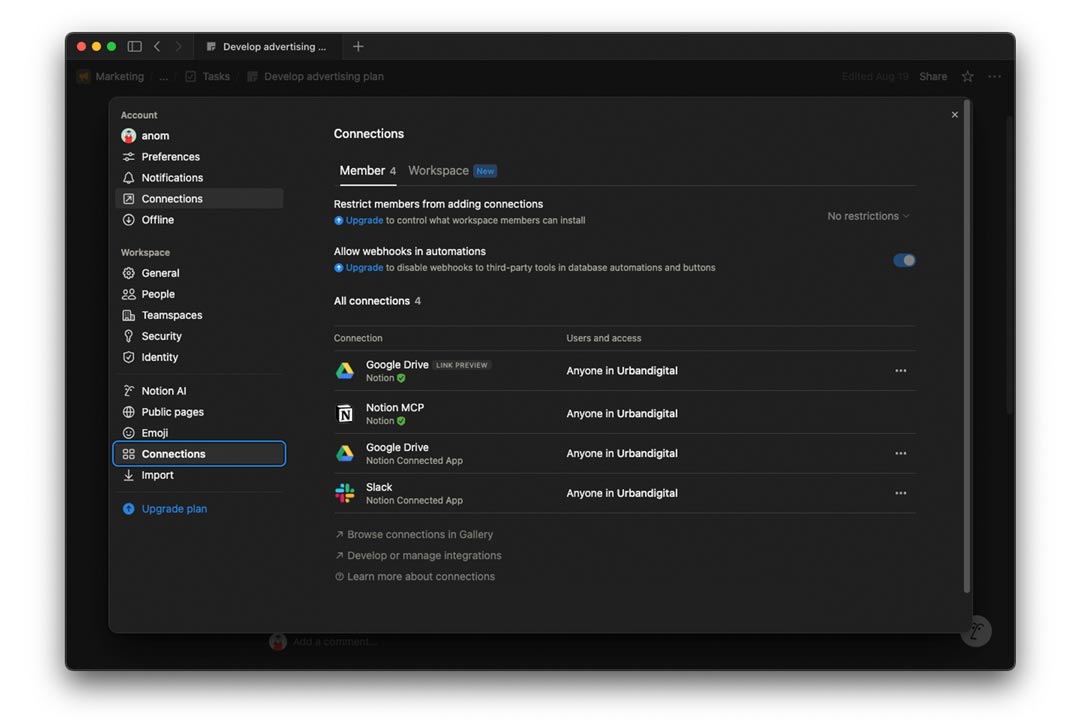Image resolution: width=1080 pixels, height=720 pixels.
Task: Click the Connection column header
Action: tap(358, 338)
